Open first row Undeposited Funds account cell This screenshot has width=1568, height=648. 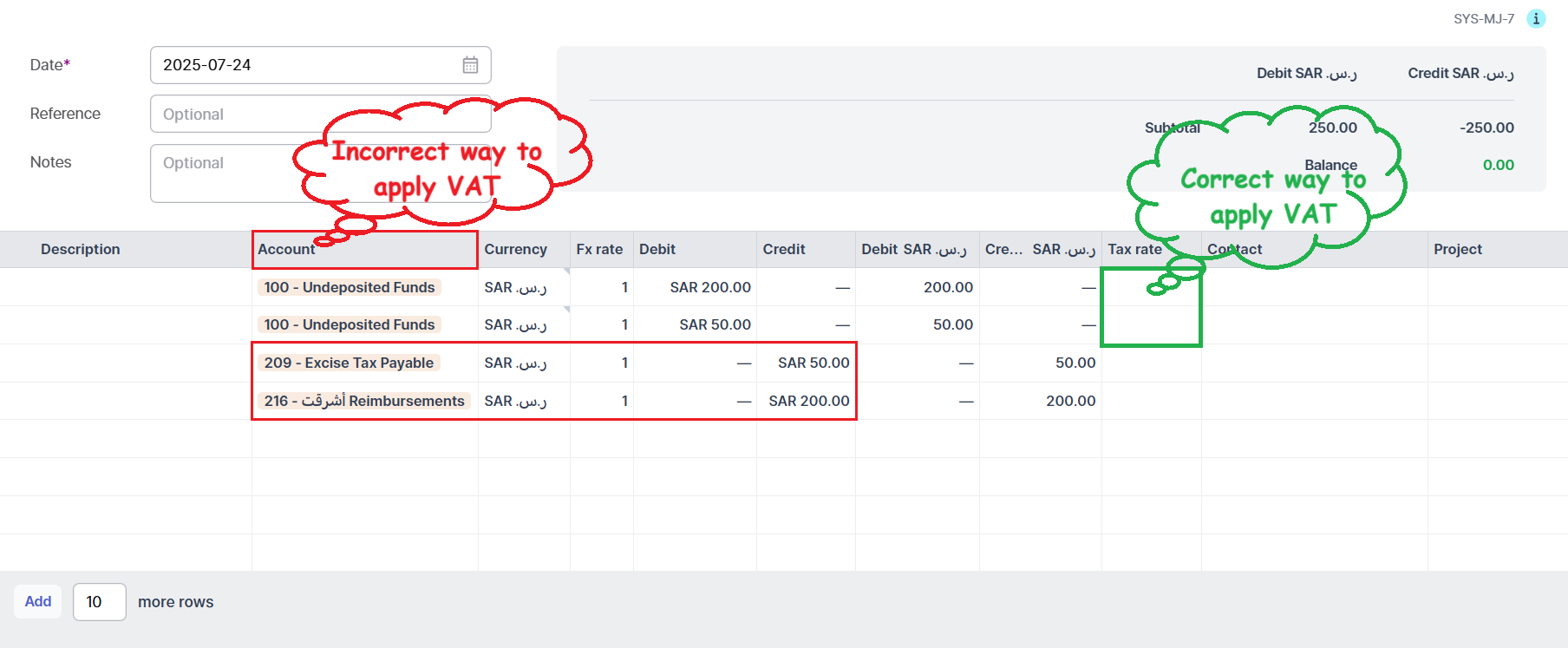[350, 287]
